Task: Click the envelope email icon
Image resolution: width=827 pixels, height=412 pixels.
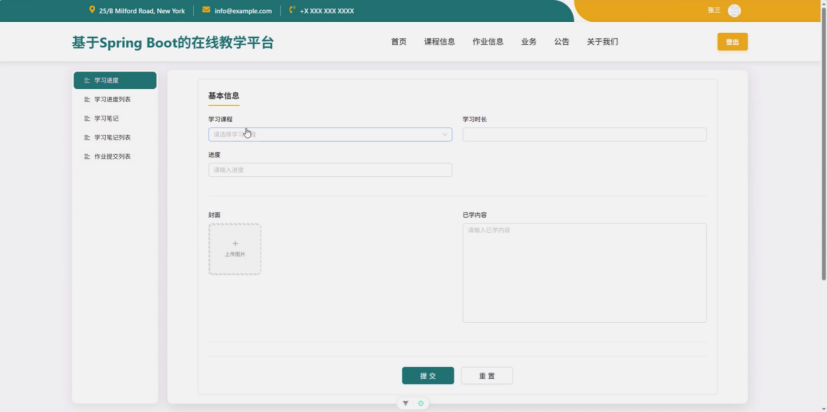Action: [206, 10]
